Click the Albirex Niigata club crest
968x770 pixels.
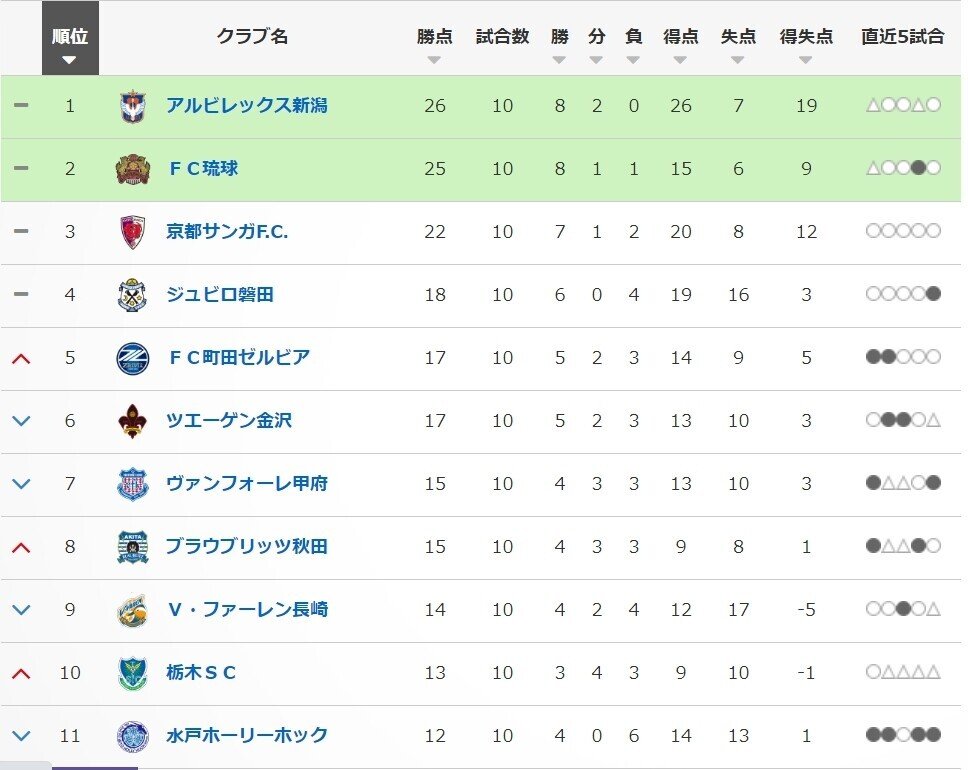(132, 106)
